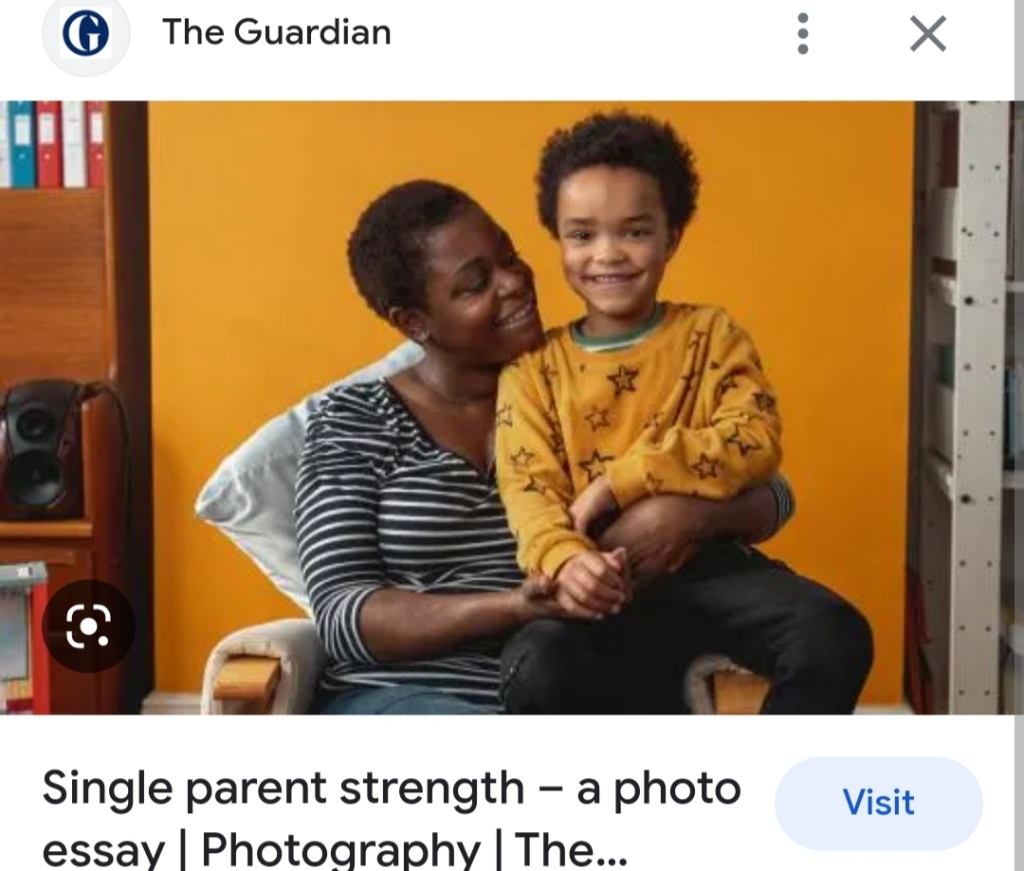The width and height of the screenshot is (1024, 871).
Task: Close the image preview panel
Action: tap(928, 33)
